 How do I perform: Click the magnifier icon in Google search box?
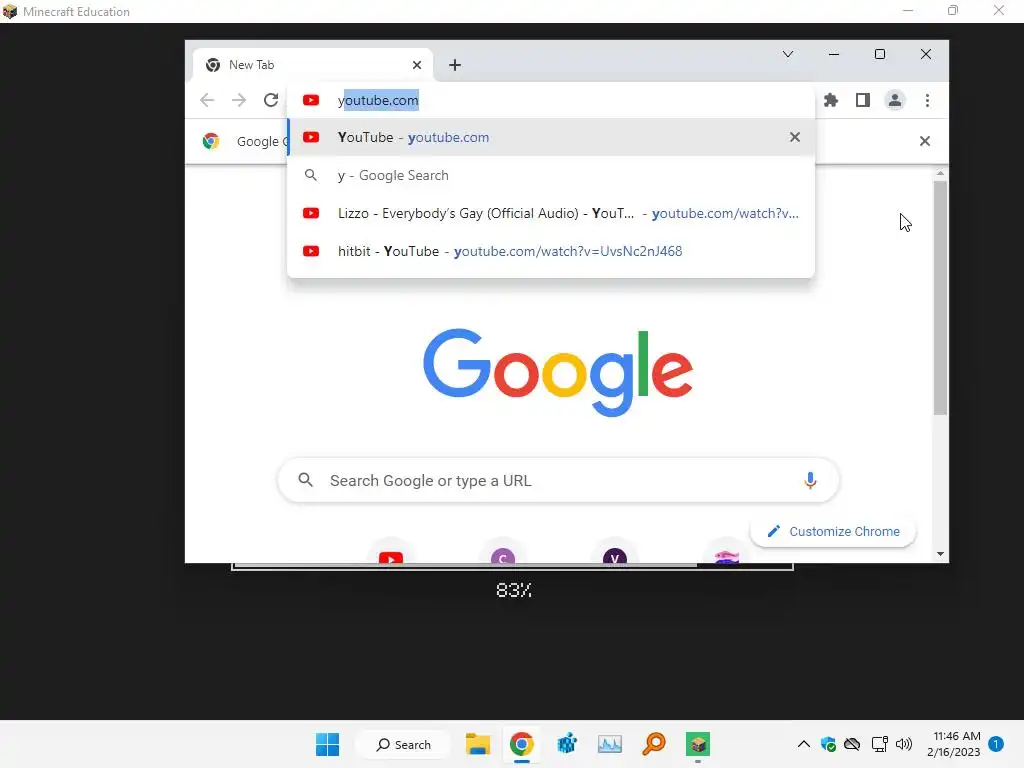306,480
